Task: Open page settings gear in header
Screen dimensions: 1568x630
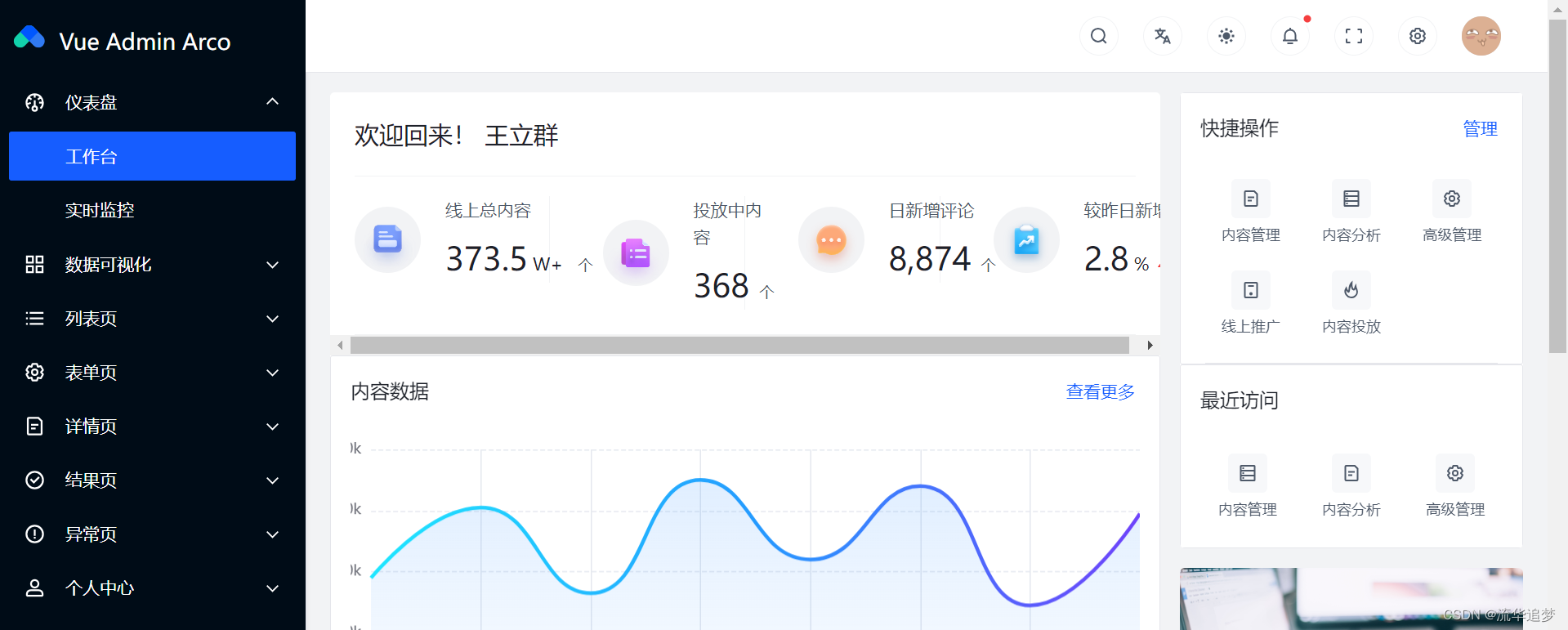Action: coord(1418,36)
